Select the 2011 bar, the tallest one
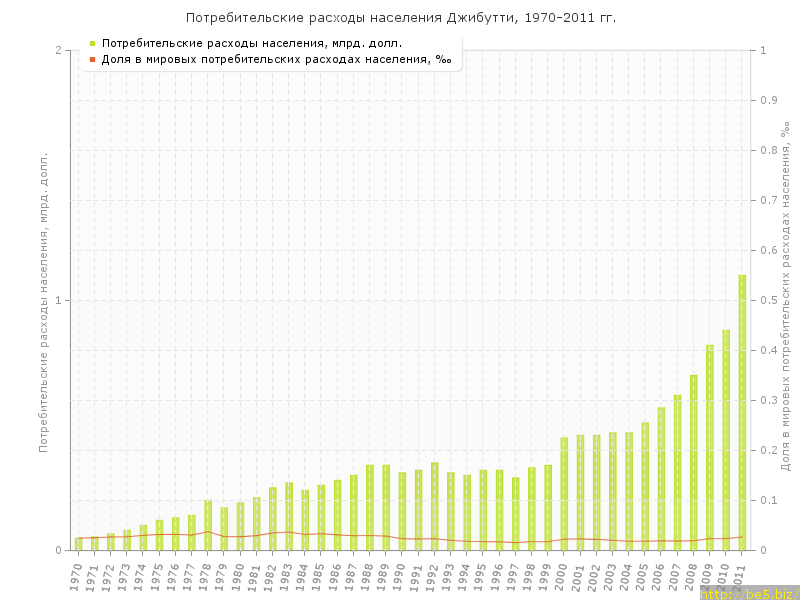The height and width of the screenshot is (600, 800). 742,412
